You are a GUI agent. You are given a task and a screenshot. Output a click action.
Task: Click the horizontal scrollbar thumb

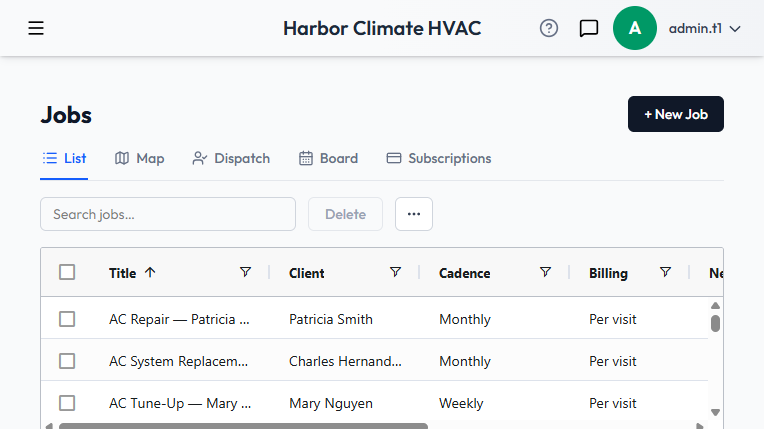pos(243,426)
